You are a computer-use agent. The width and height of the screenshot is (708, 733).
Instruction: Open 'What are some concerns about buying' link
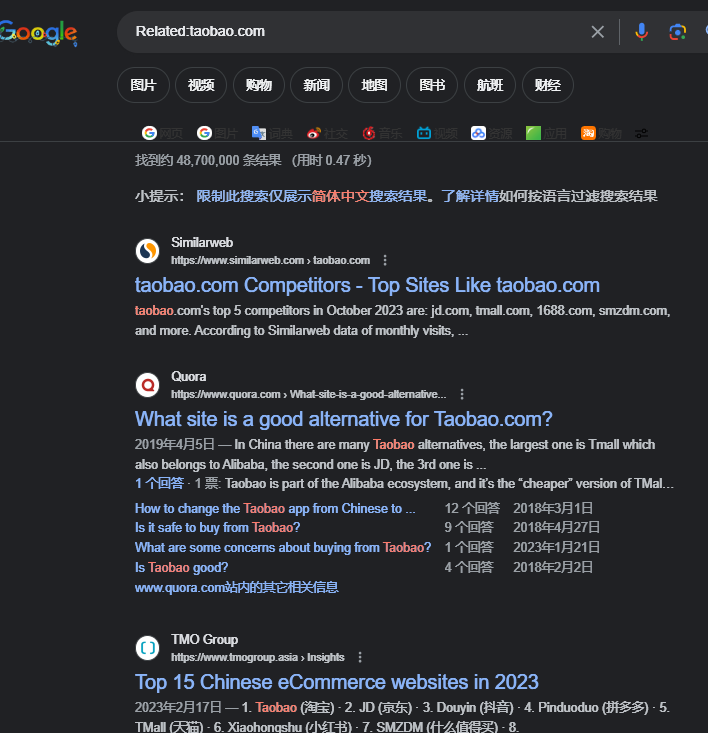[283, 547]
